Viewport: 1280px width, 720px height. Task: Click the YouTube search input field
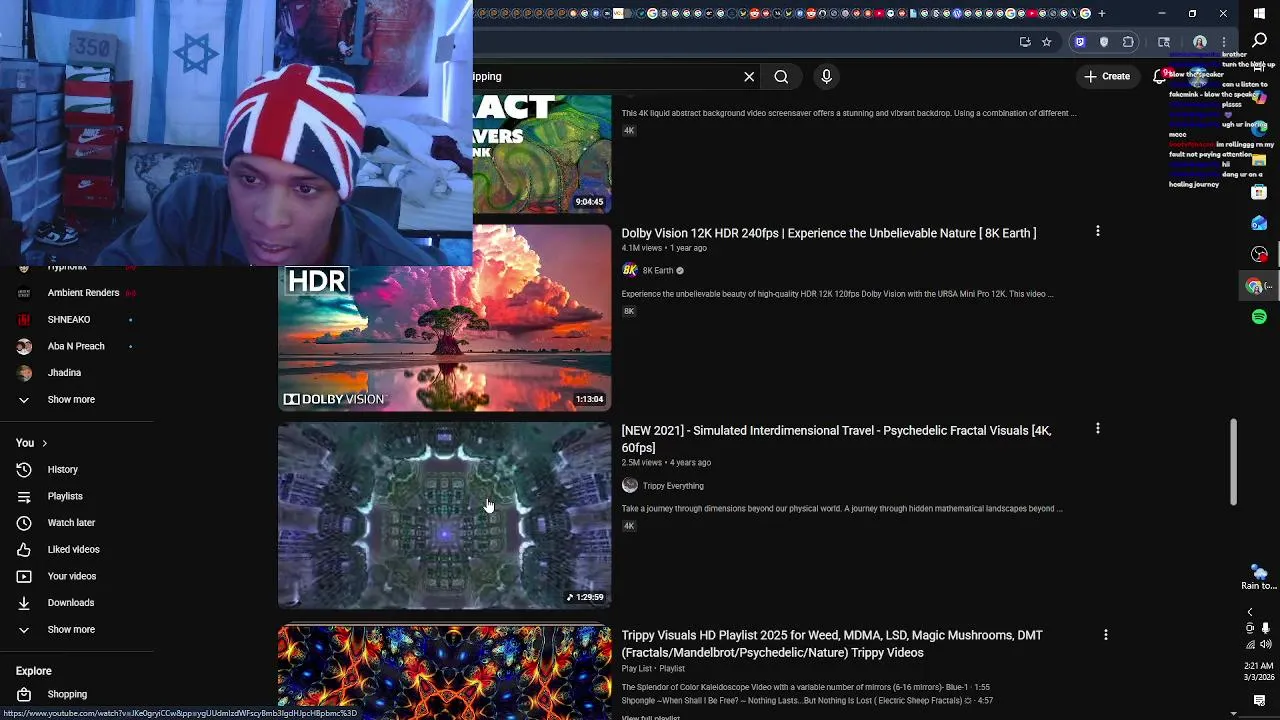click(x=605, y=76)
